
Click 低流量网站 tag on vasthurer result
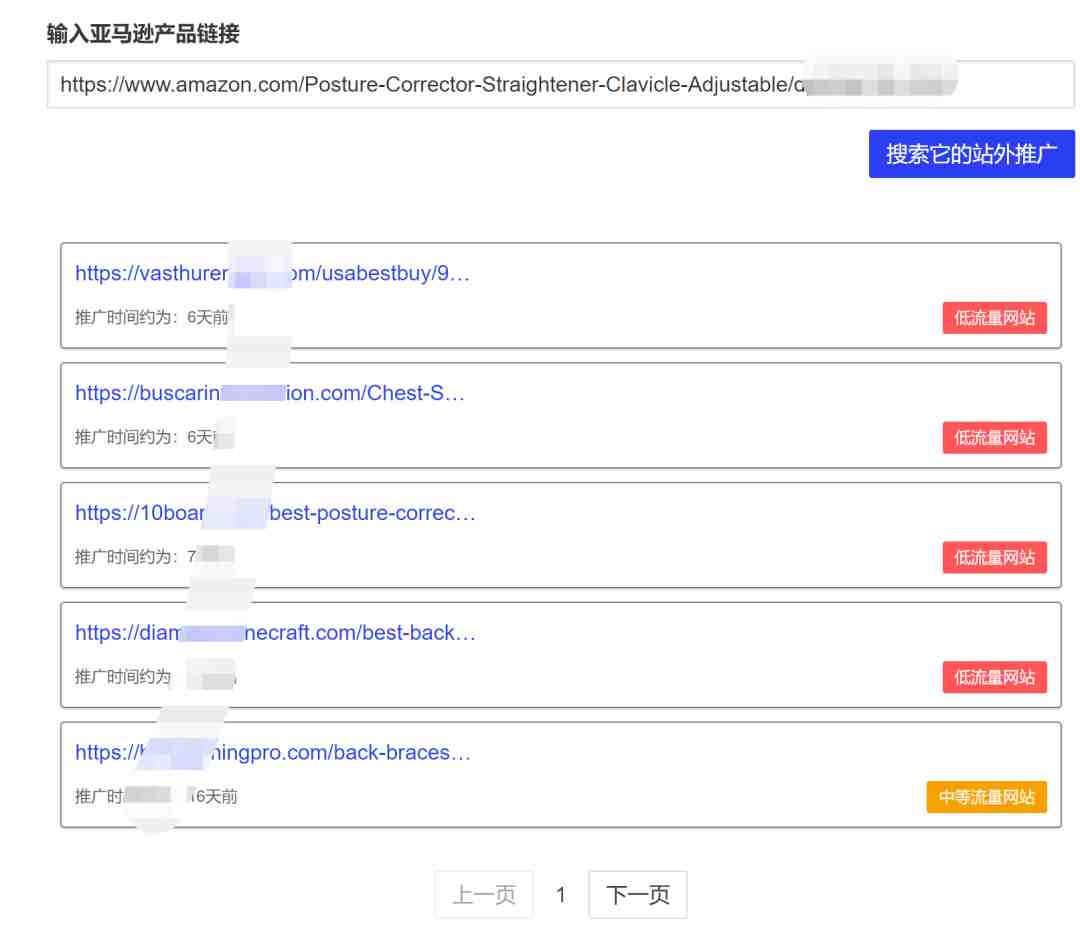coord(994,318)
